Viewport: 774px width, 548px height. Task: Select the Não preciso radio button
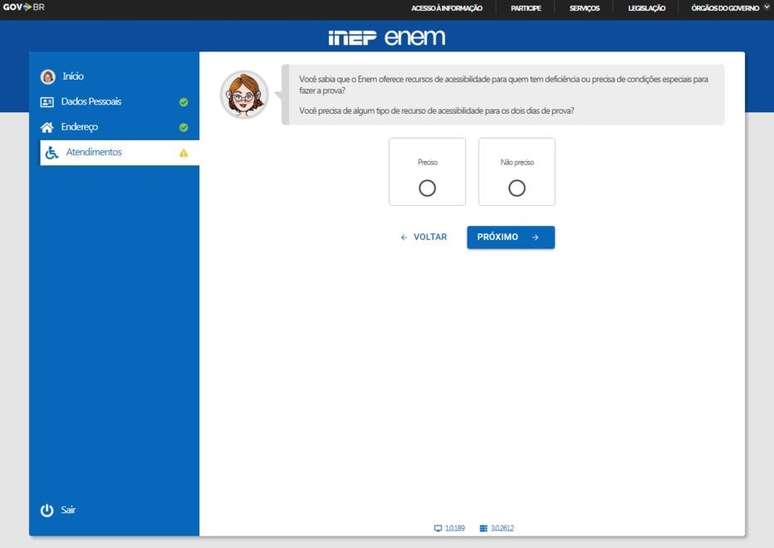click(x=517, y=188)
